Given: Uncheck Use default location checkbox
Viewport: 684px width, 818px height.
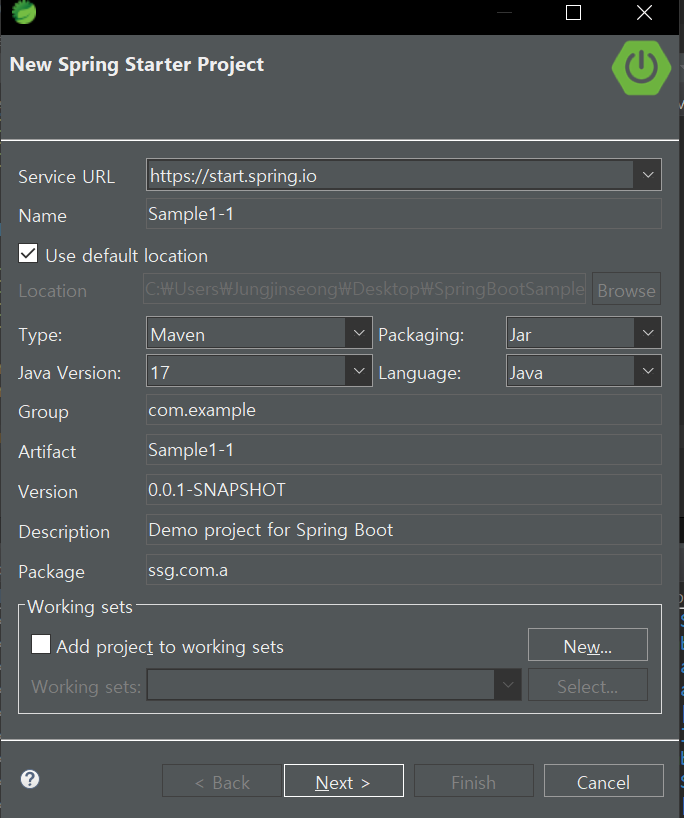Looking at the screenshot, I should coord(28,254).
